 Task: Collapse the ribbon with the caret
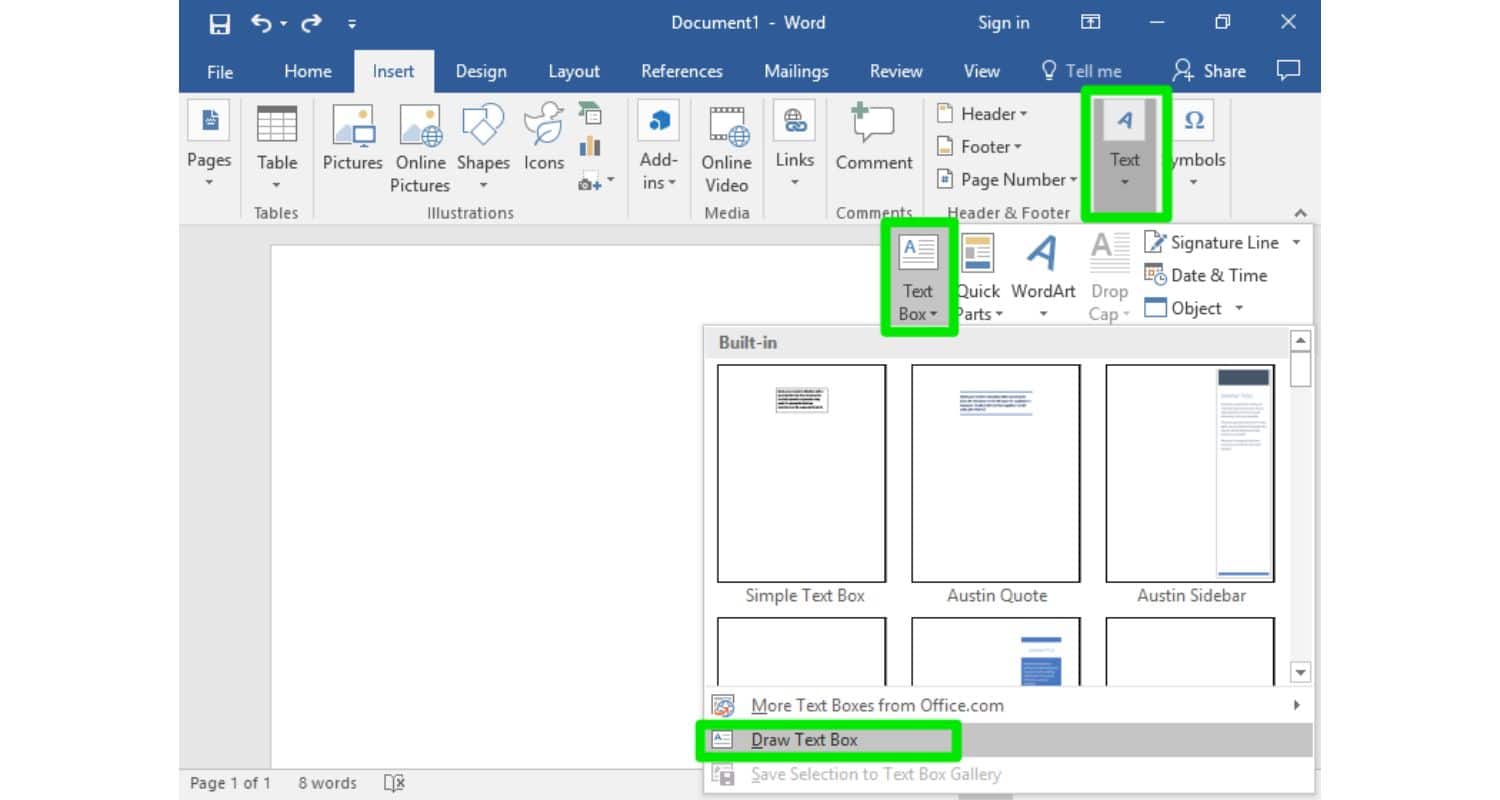click(1300, 213)
